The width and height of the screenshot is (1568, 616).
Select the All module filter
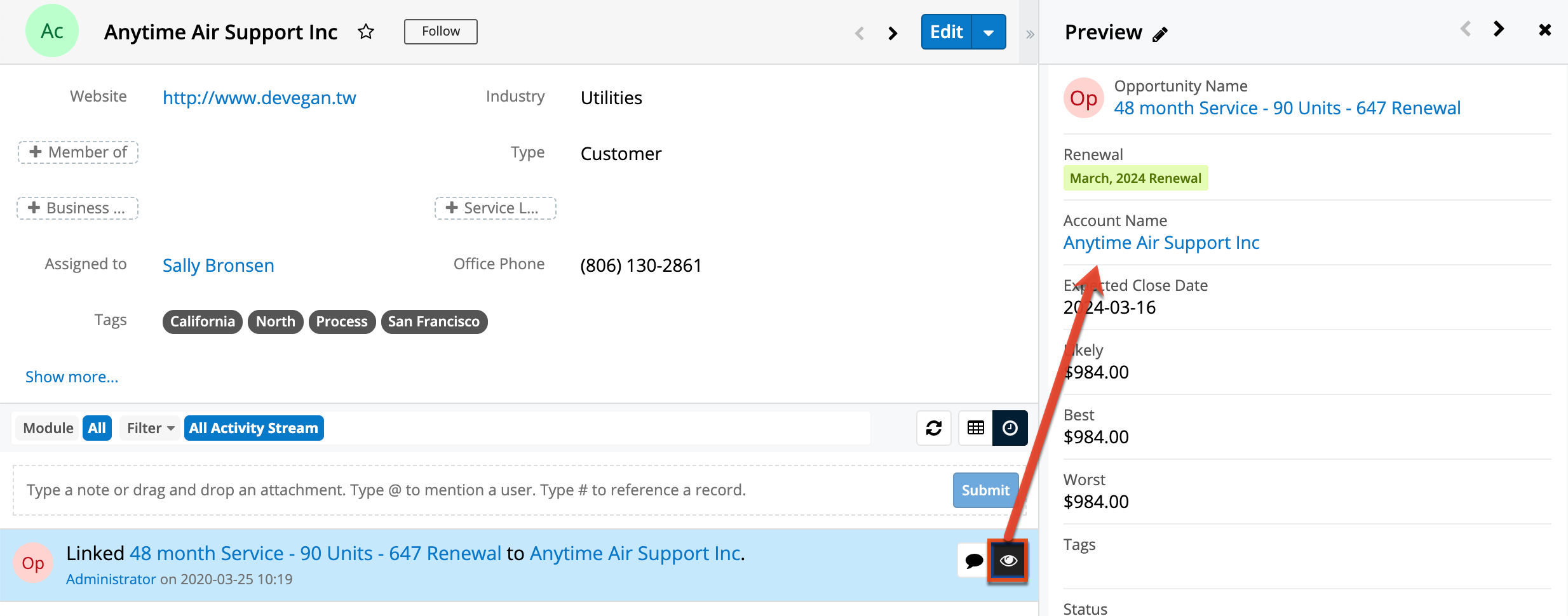tap(97, 428)
